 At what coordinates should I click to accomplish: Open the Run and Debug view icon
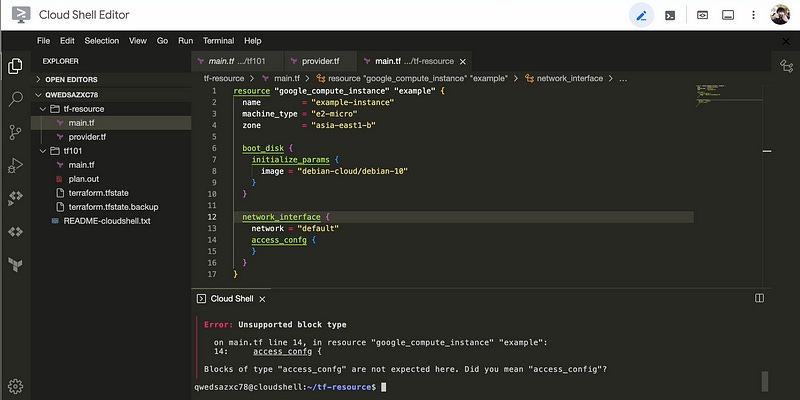click(x=15, y=165)
